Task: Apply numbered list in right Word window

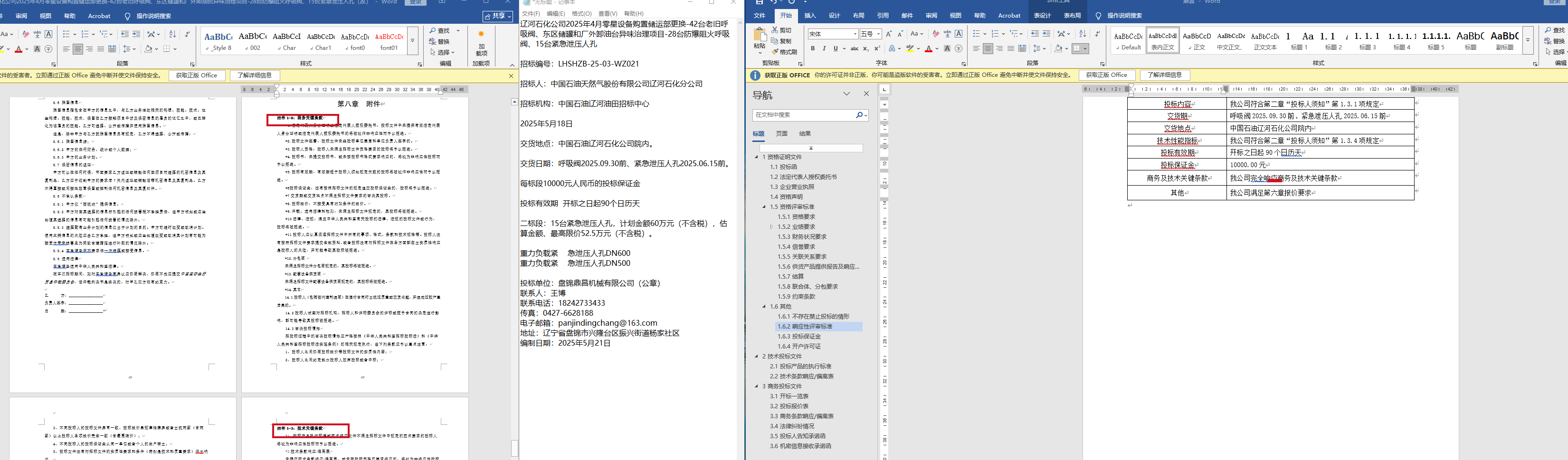Action: pos(996,34)
